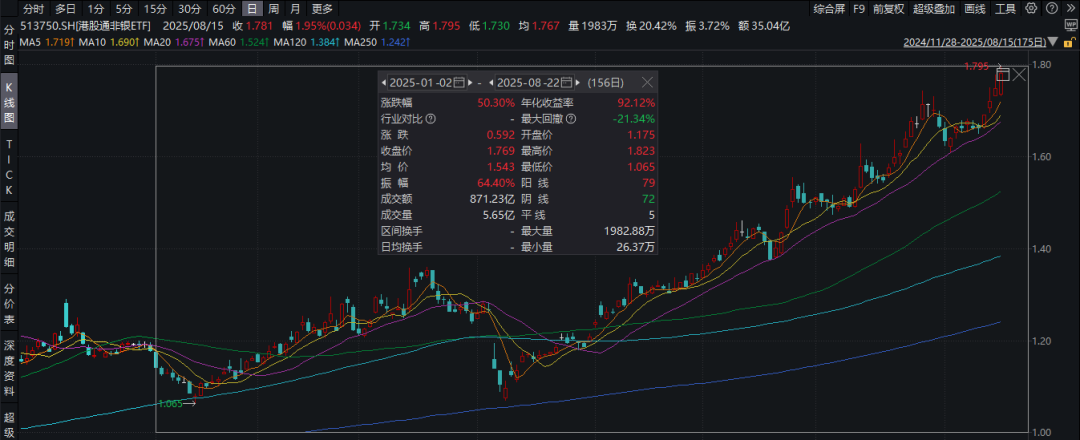
Task: Show help for 最大回撤
Action: tap(571, 119)
